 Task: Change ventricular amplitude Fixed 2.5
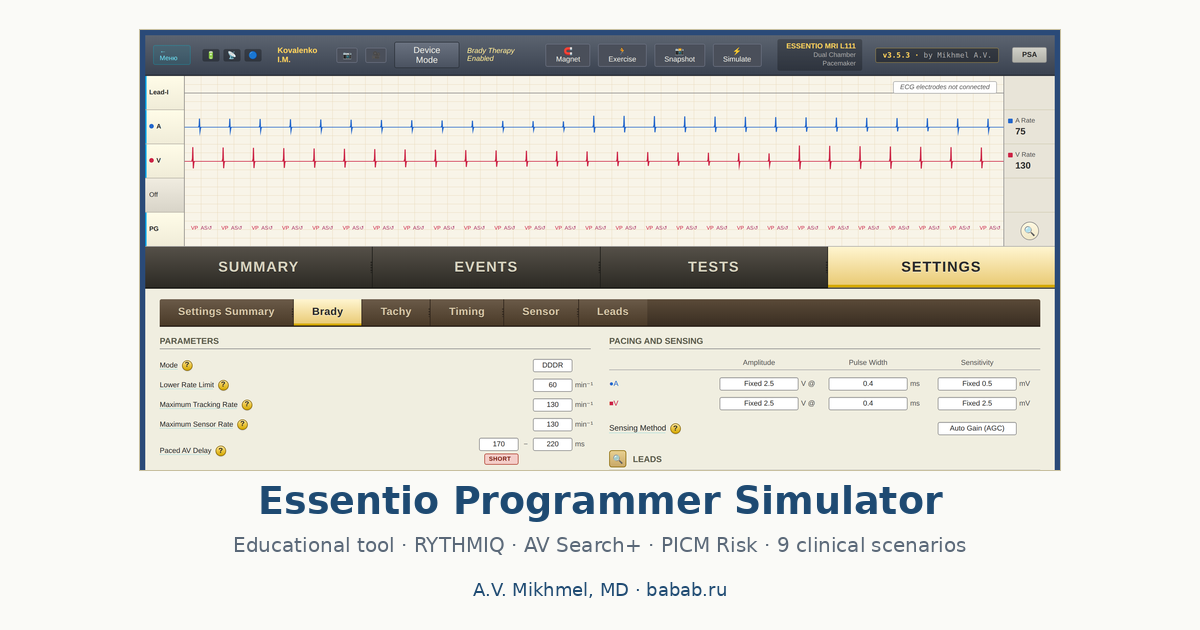click(x=759, y=404)
